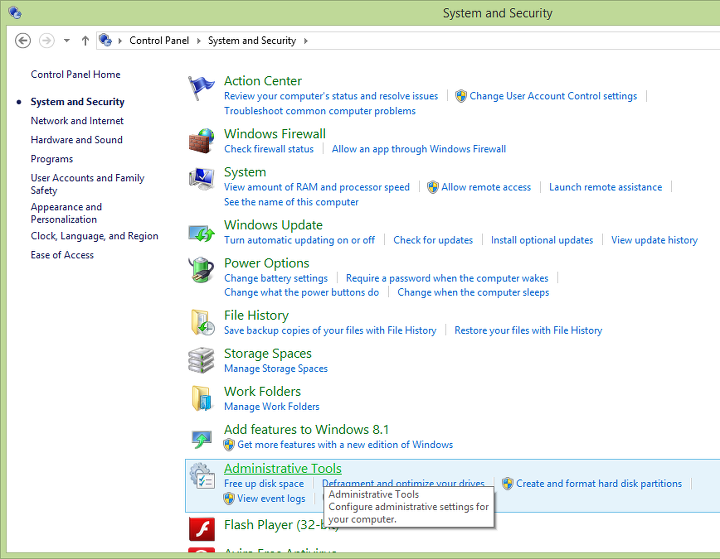The image size is (720, 559).
Task: Click Manage Work Folders
Action: click(271, 407)
